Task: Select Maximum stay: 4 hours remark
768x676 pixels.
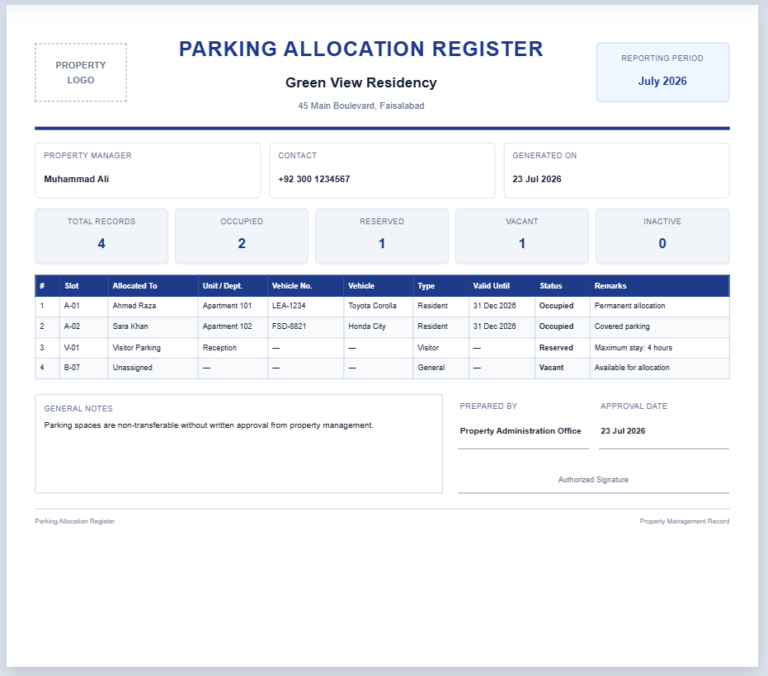Action: point(633,348)
